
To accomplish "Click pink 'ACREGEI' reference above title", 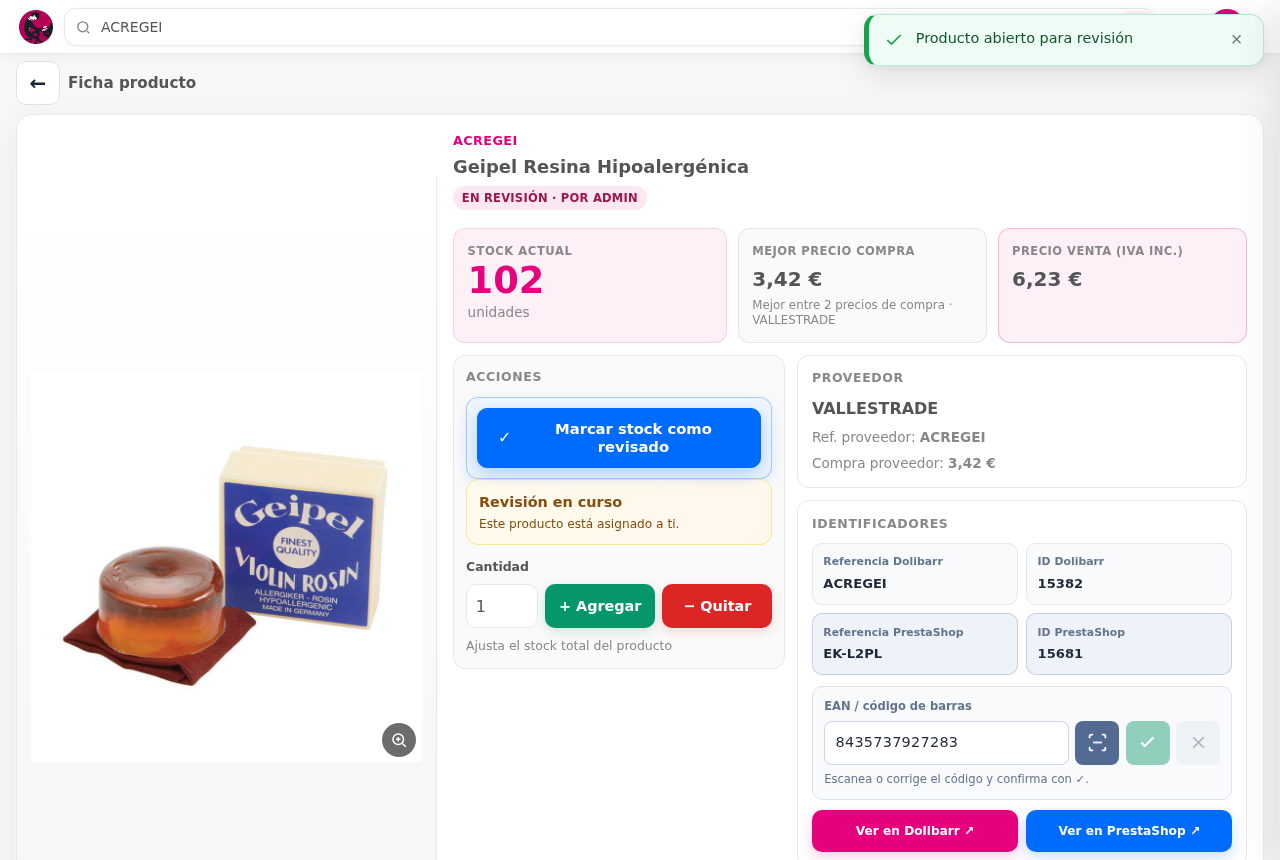I will pos(485,141).
